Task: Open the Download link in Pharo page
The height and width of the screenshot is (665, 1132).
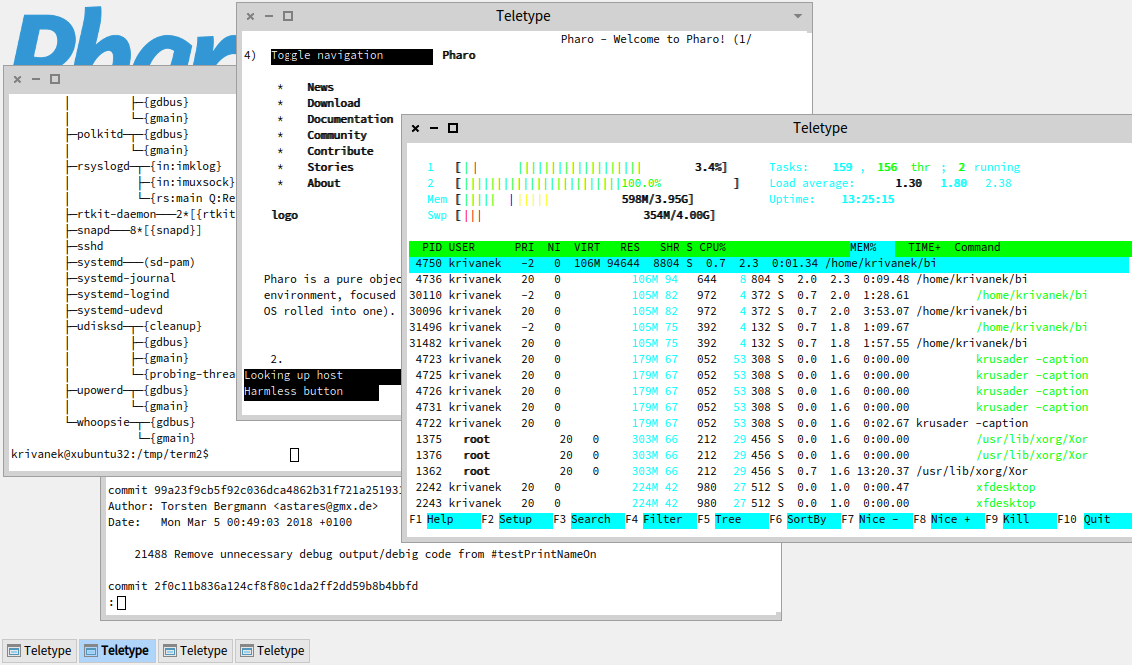Action: coord(334,103)
